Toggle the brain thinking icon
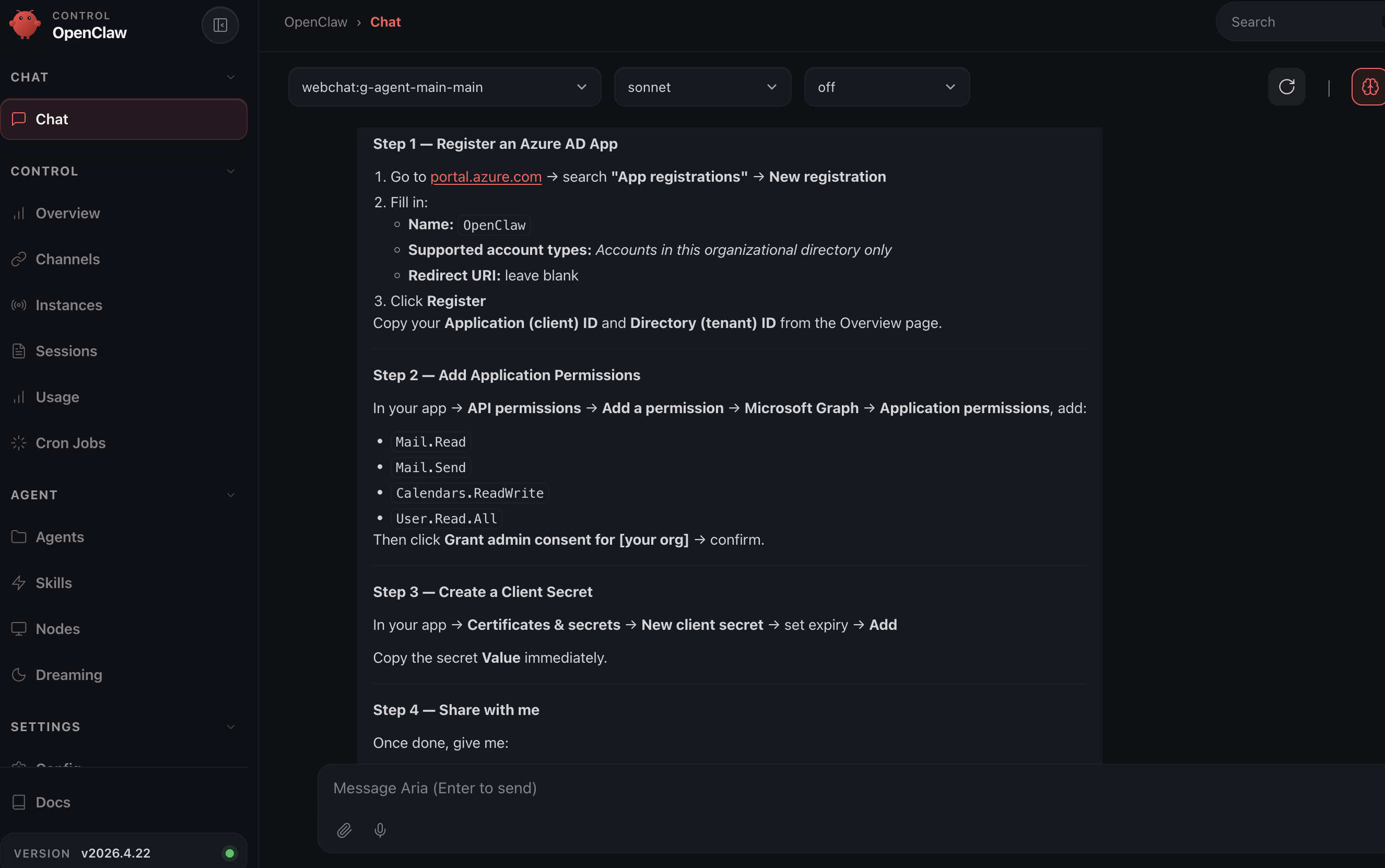The image size is (1385, 868). (x=1369, y=87)
